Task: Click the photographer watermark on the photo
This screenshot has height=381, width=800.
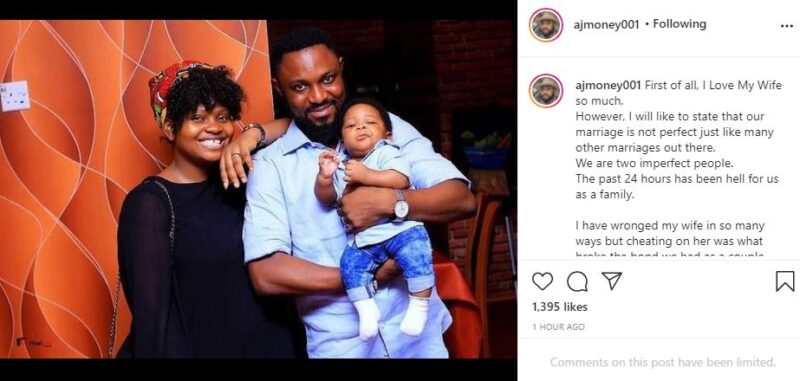Action: coord(32,342)
